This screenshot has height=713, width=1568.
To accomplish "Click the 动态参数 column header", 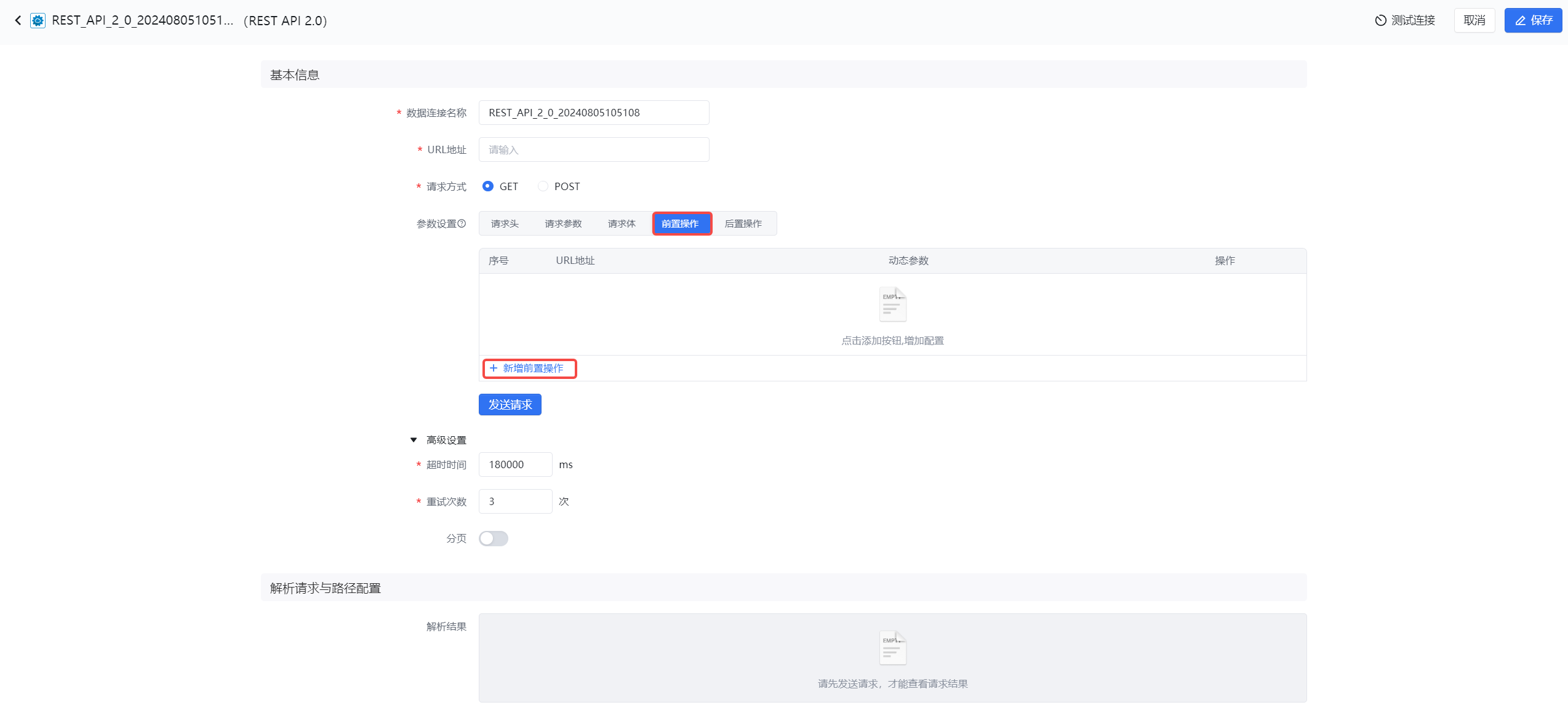I will coord(908,261).
